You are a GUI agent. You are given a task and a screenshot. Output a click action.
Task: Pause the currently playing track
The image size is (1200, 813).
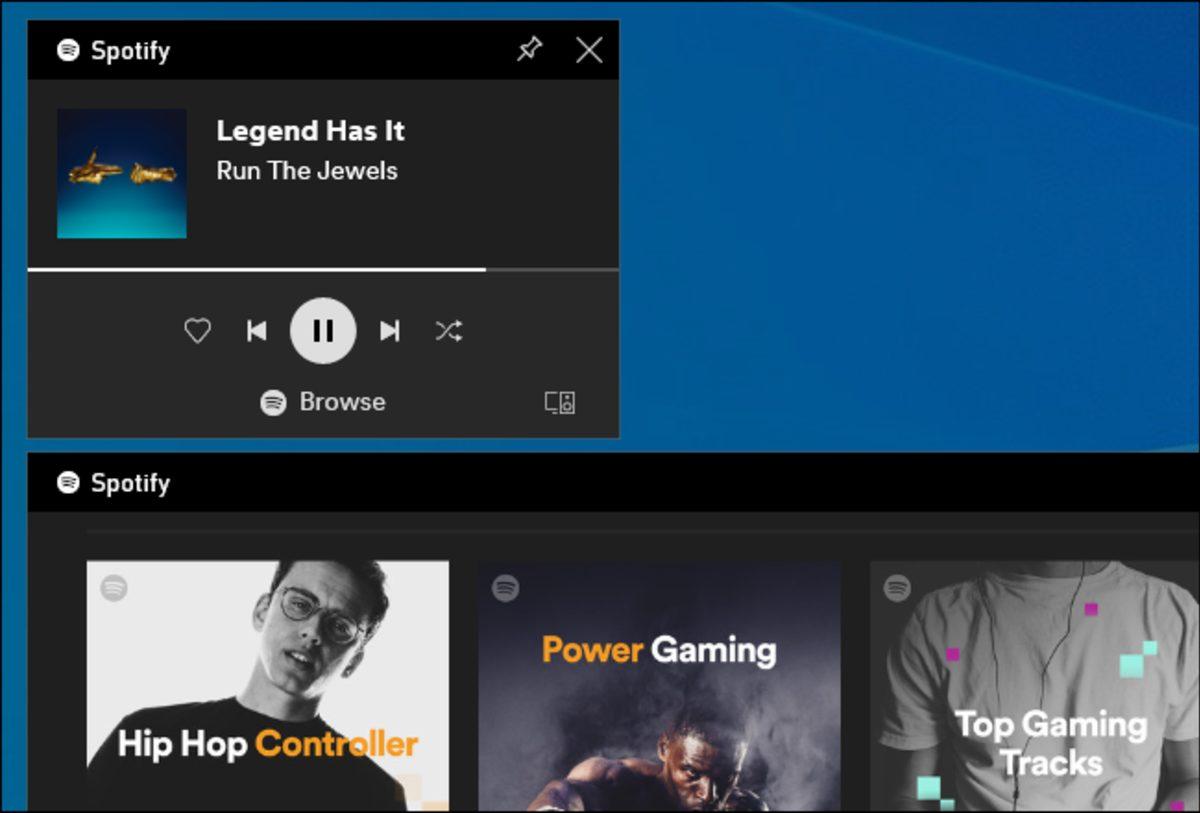tap(323, 331)
